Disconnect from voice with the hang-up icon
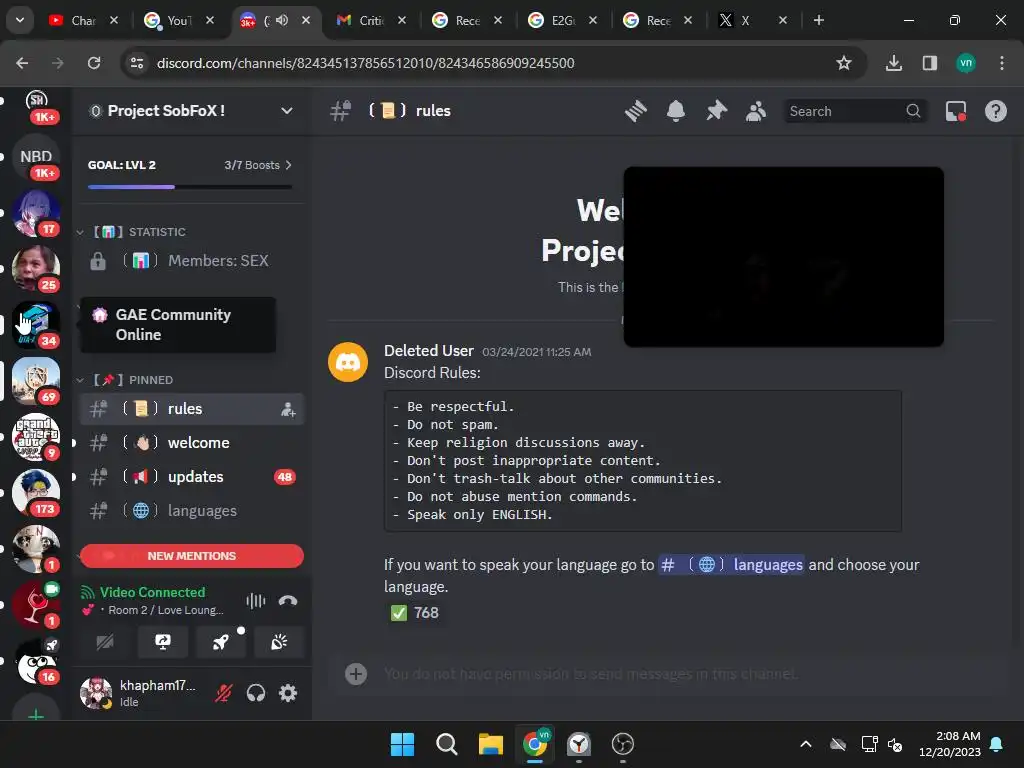Viewport: 1024px width, 768px height. 288,601
